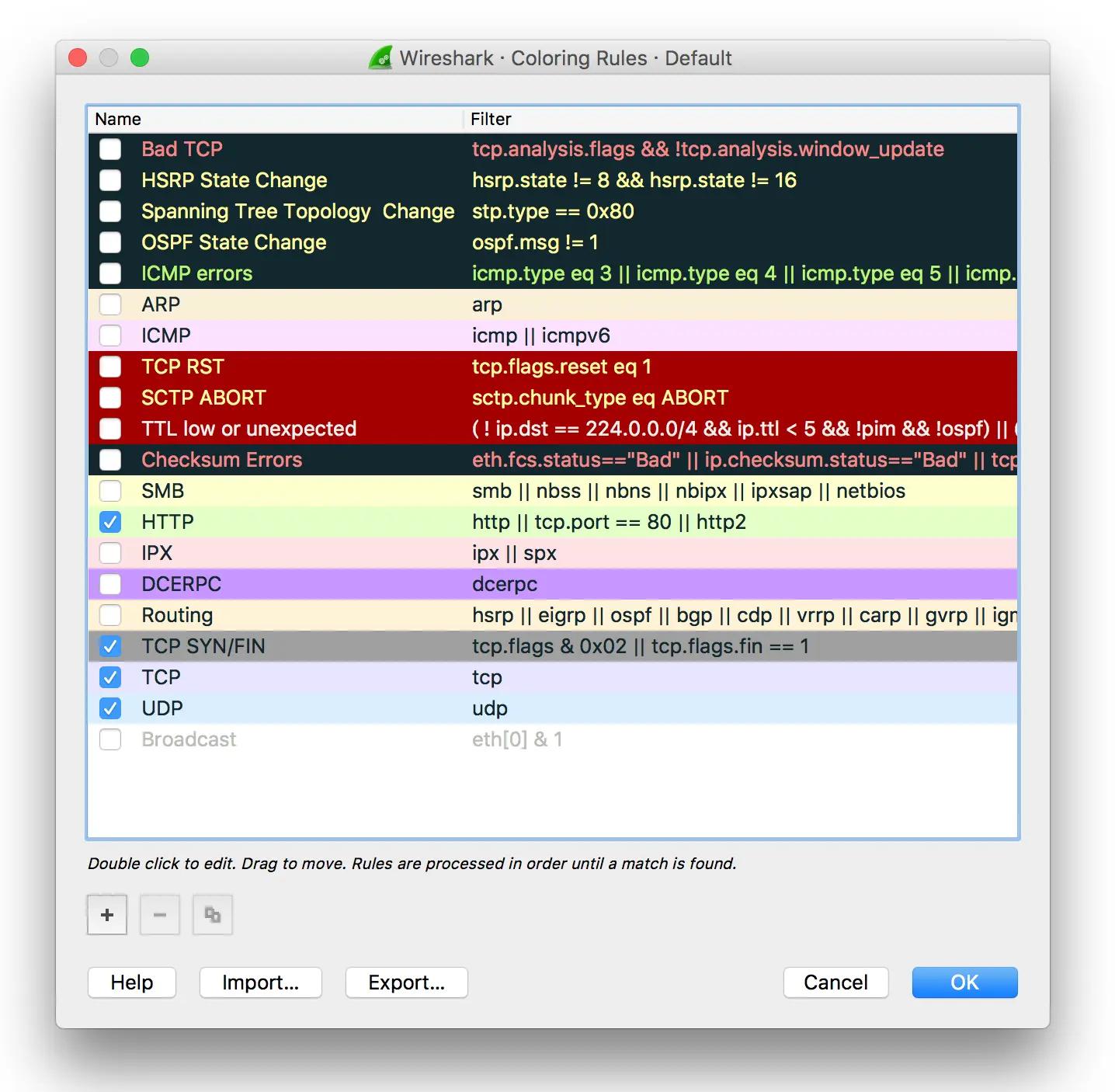
Task: Select the Checksum Errors rule name
Action: coord(222,460)
